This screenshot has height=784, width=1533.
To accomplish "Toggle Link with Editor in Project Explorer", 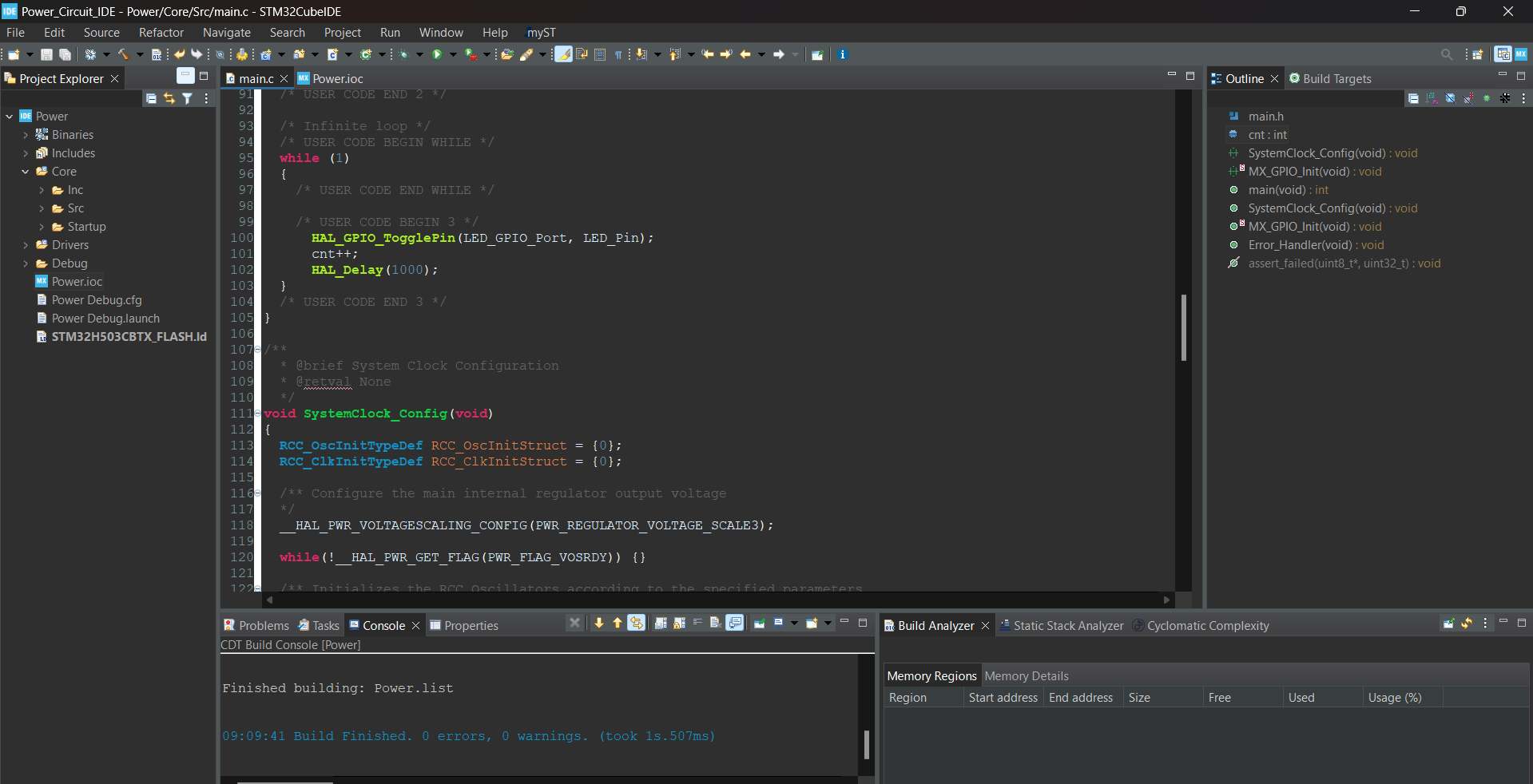I will (x=169, y=97).
